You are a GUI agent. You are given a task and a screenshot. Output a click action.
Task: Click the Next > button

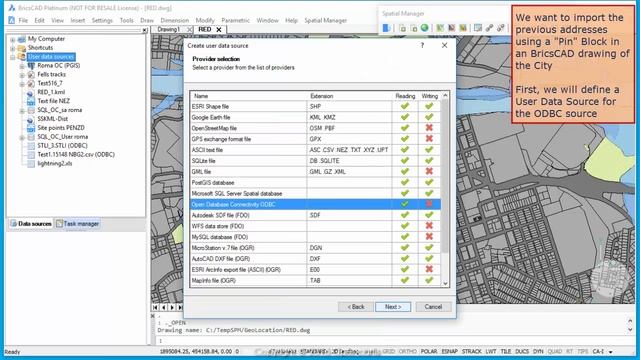click(x=393, y=307)
